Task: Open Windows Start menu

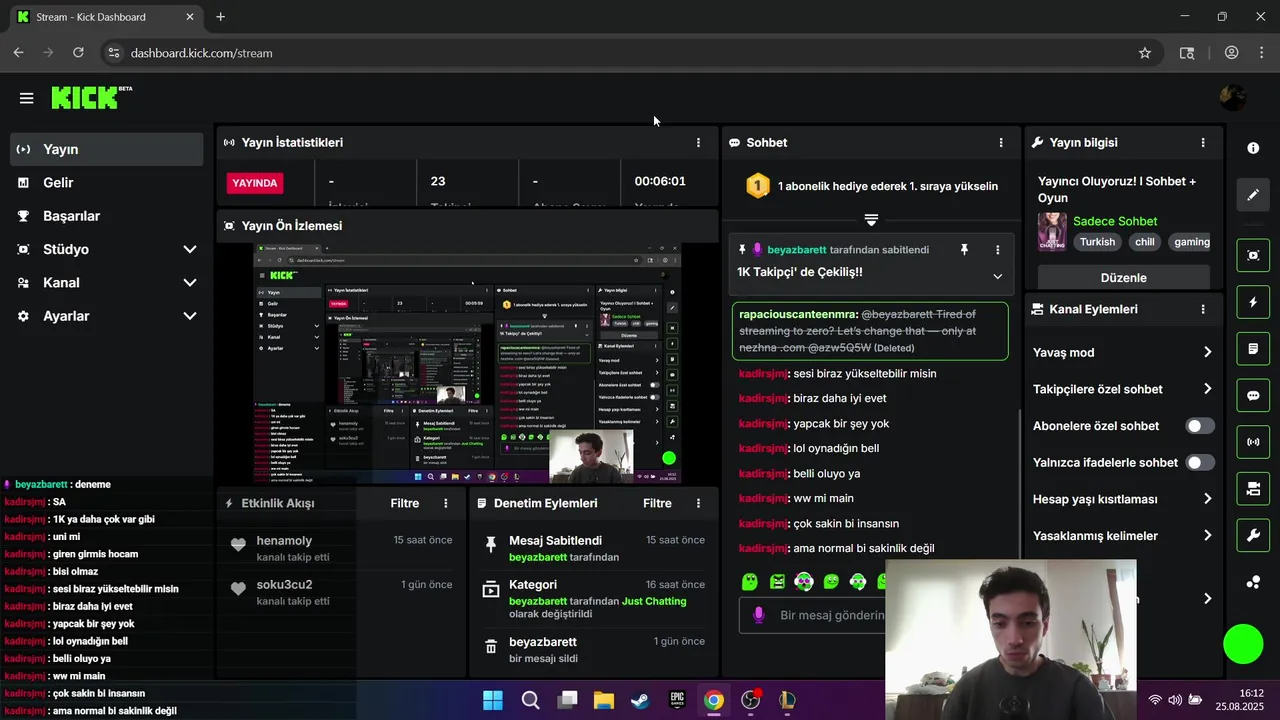Action: (493, 700)
